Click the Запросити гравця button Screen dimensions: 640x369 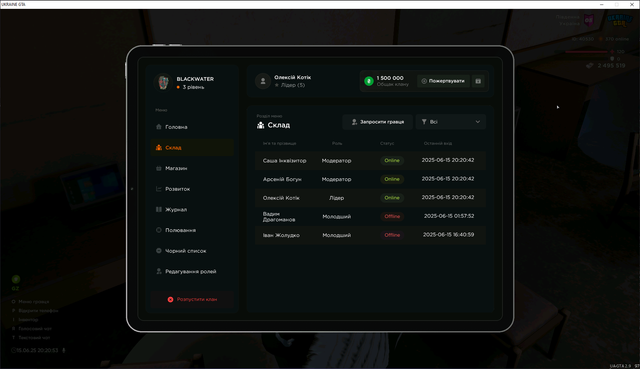coord(378,122)
